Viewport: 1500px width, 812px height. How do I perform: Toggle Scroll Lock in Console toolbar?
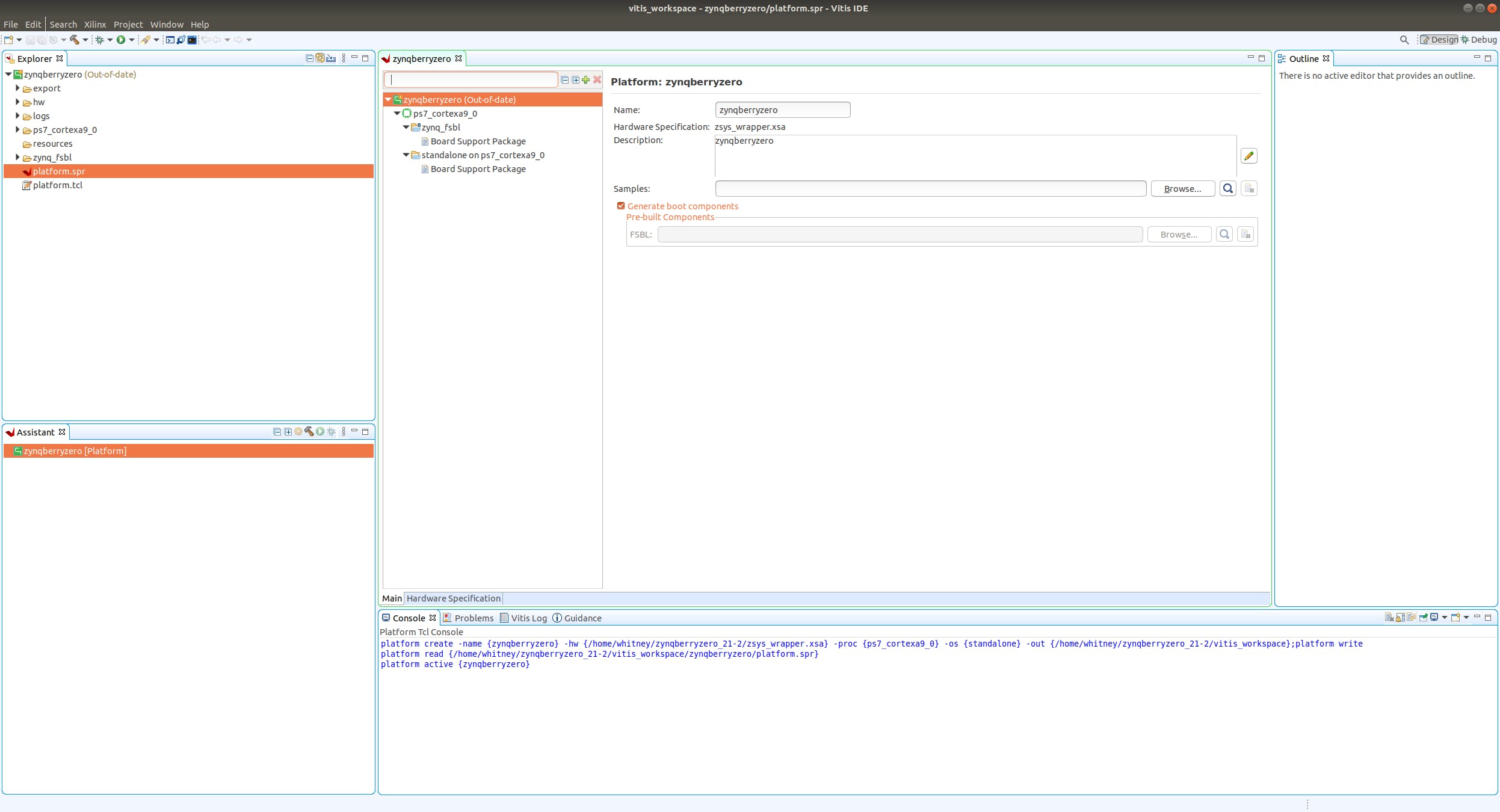point(1400,617)
